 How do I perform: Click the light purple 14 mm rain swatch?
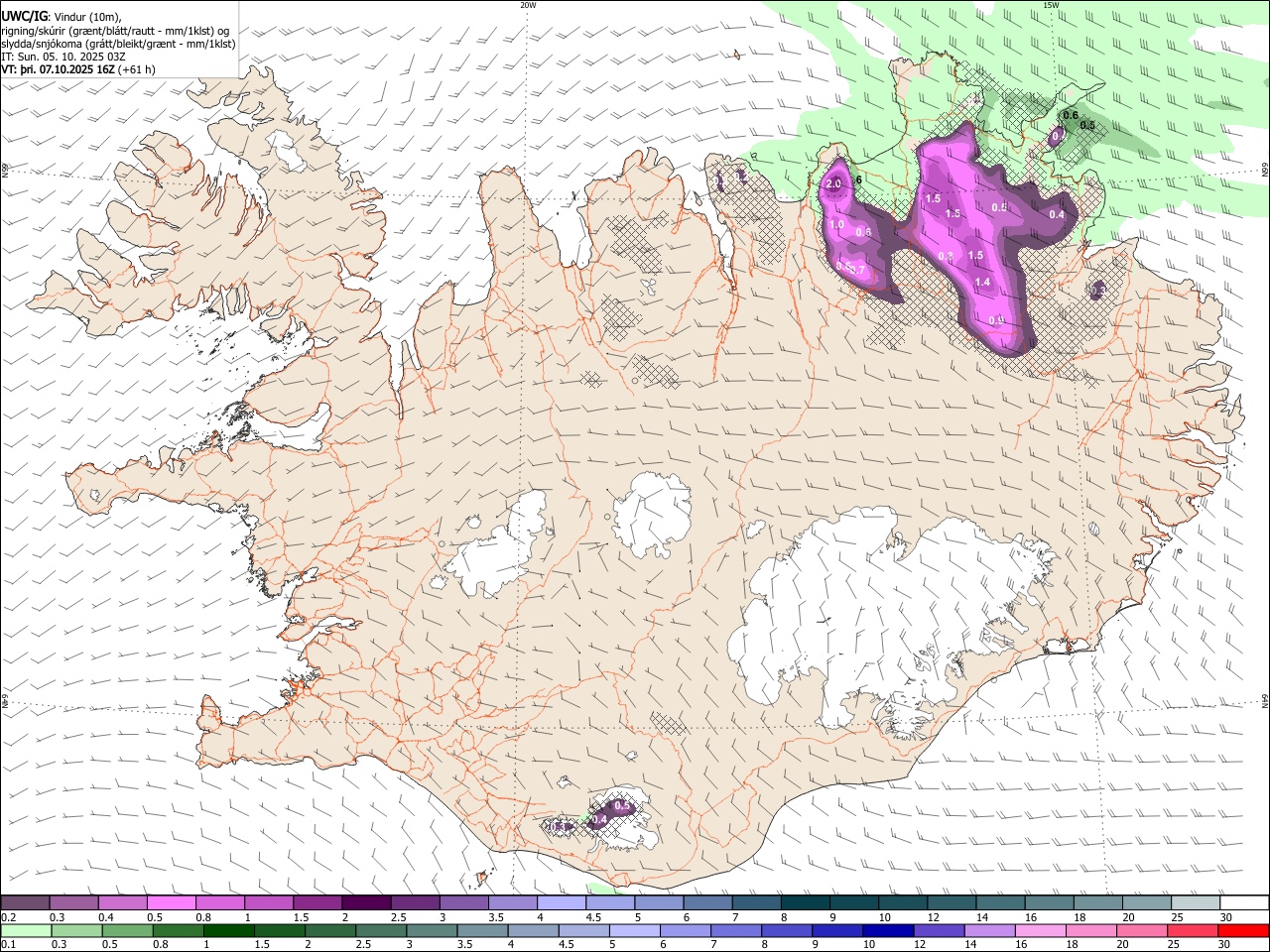(x=989, y=930)
